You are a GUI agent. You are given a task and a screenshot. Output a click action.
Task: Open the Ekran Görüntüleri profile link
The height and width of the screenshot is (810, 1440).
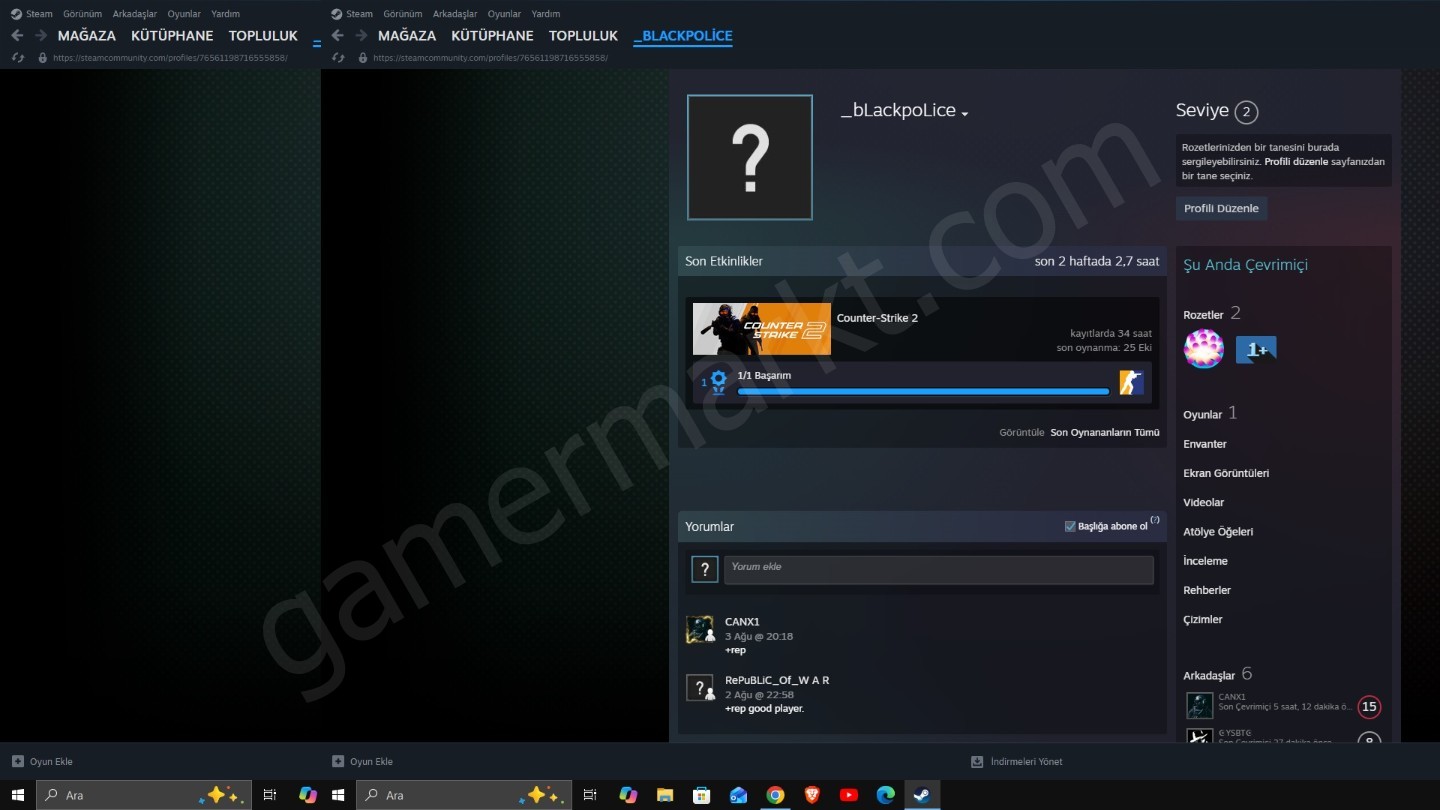[x=1226, y=473]
